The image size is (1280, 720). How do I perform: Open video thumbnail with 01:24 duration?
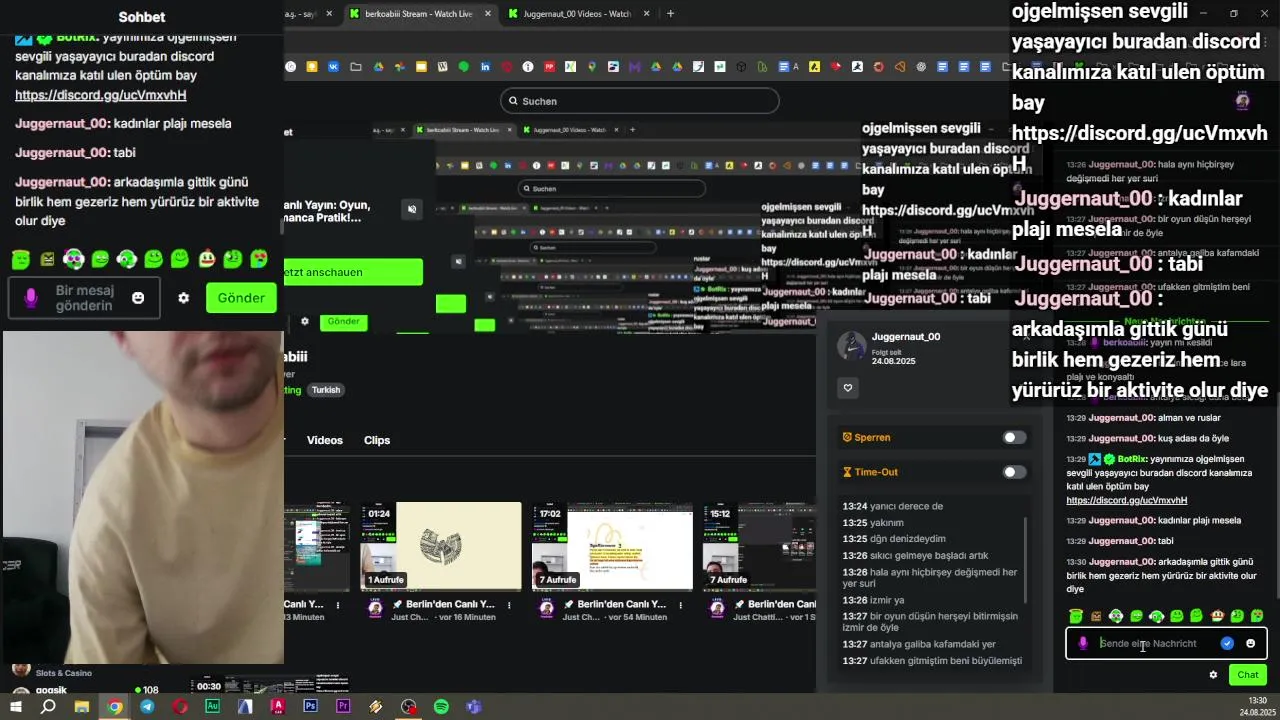[441, 546]
